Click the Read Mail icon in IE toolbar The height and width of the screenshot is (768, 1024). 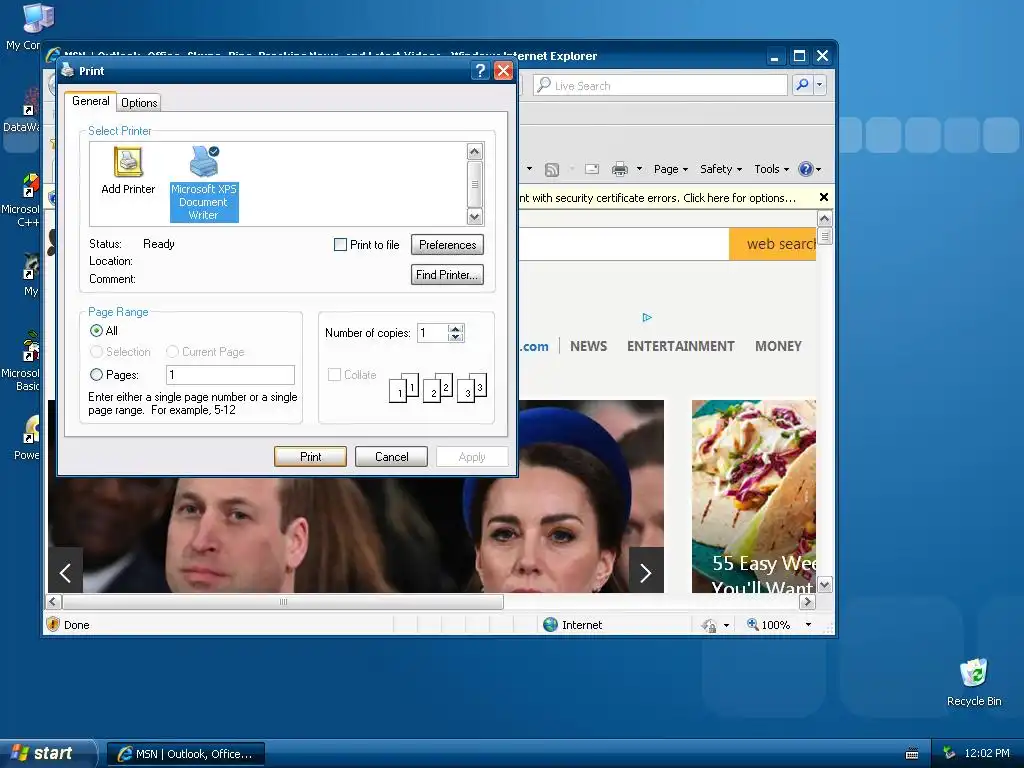[x=592, y=170]
